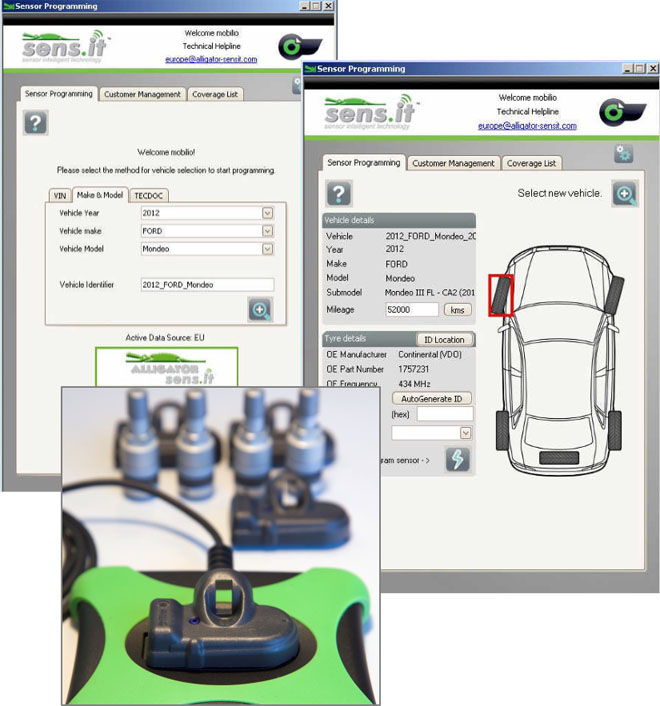
Task: Click 'Select new vehicle.' text
Action: (x=560, y=193)
